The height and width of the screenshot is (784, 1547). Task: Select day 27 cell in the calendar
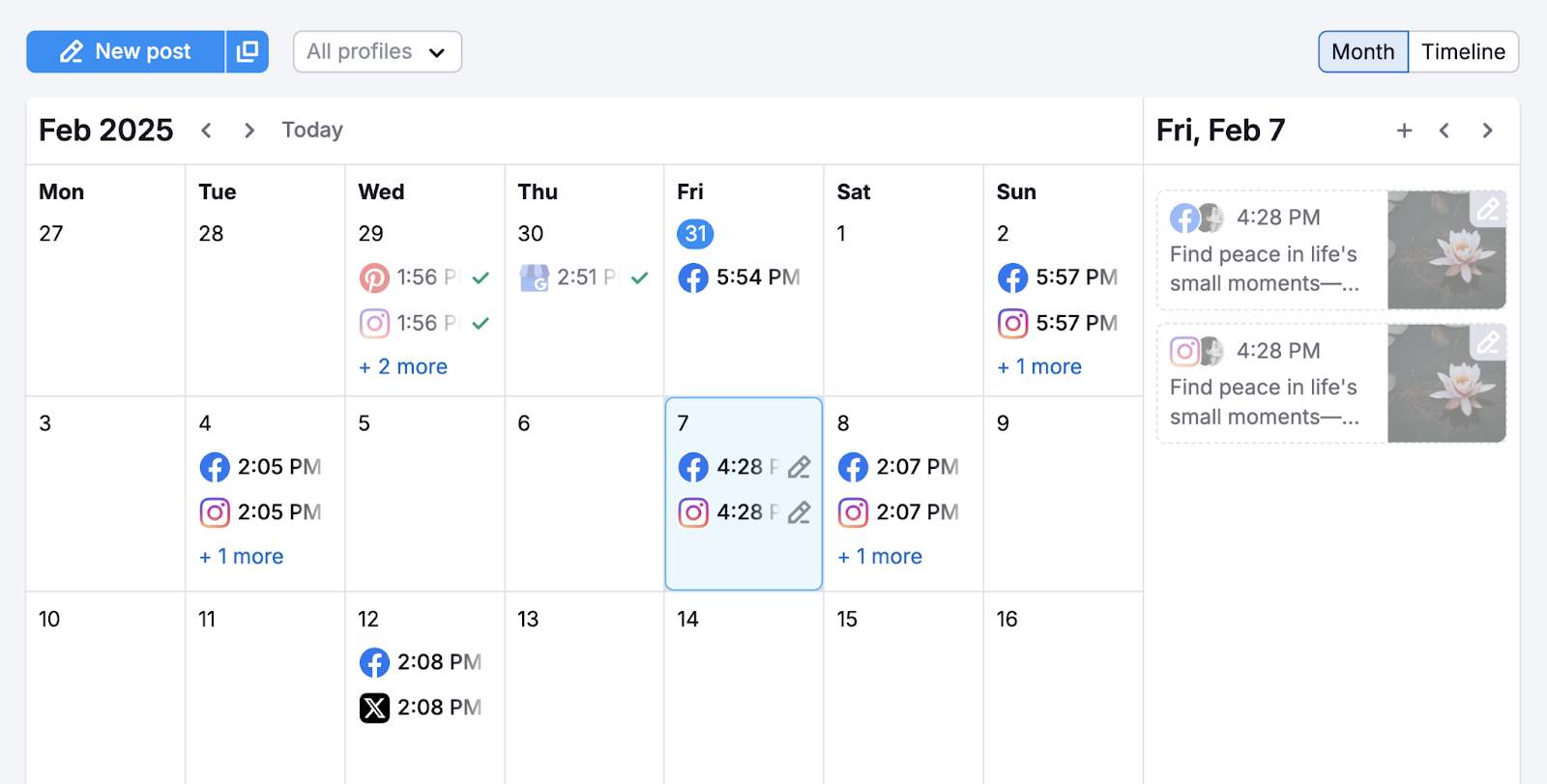[x=105, y=280]
